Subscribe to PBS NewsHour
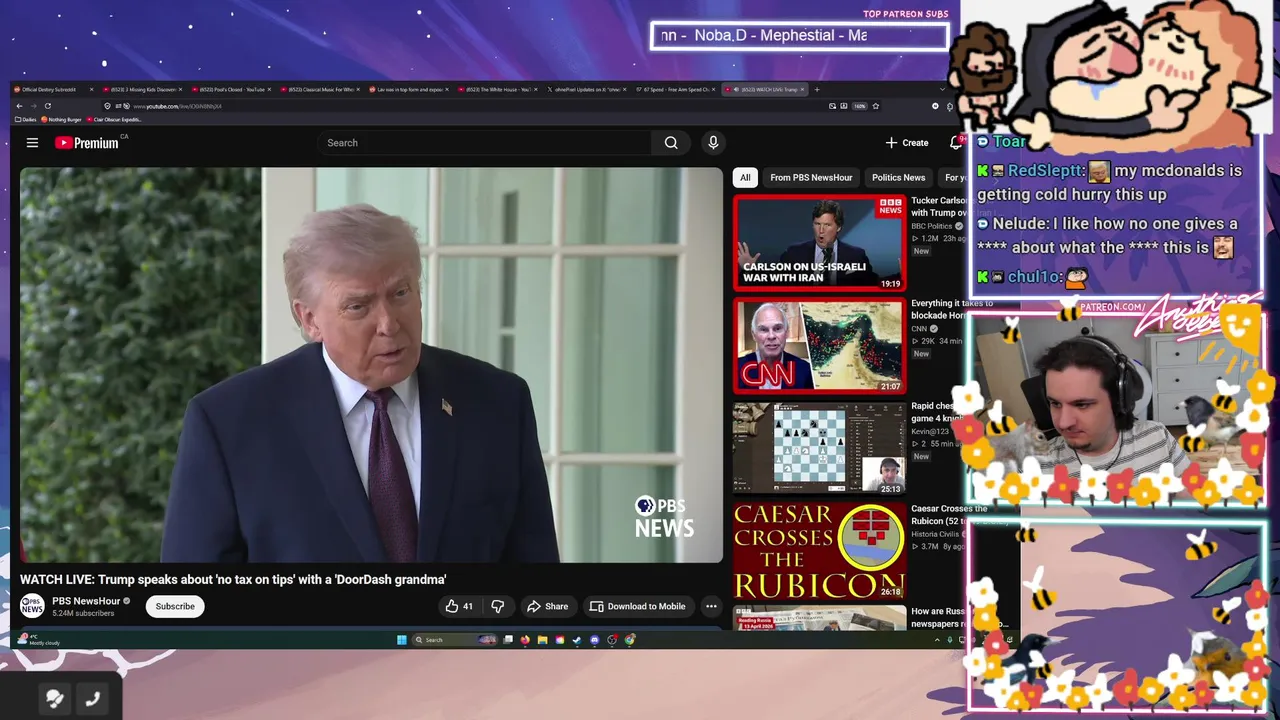 click(175, 606)
